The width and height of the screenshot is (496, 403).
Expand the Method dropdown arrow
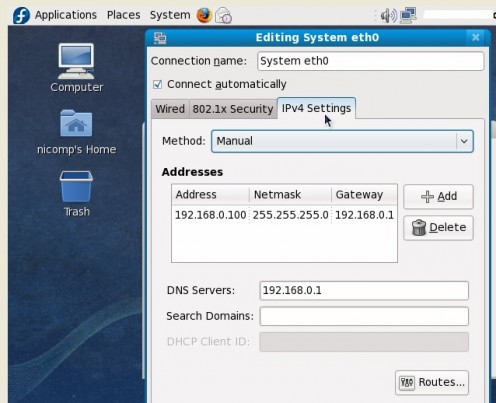point(464,141)
